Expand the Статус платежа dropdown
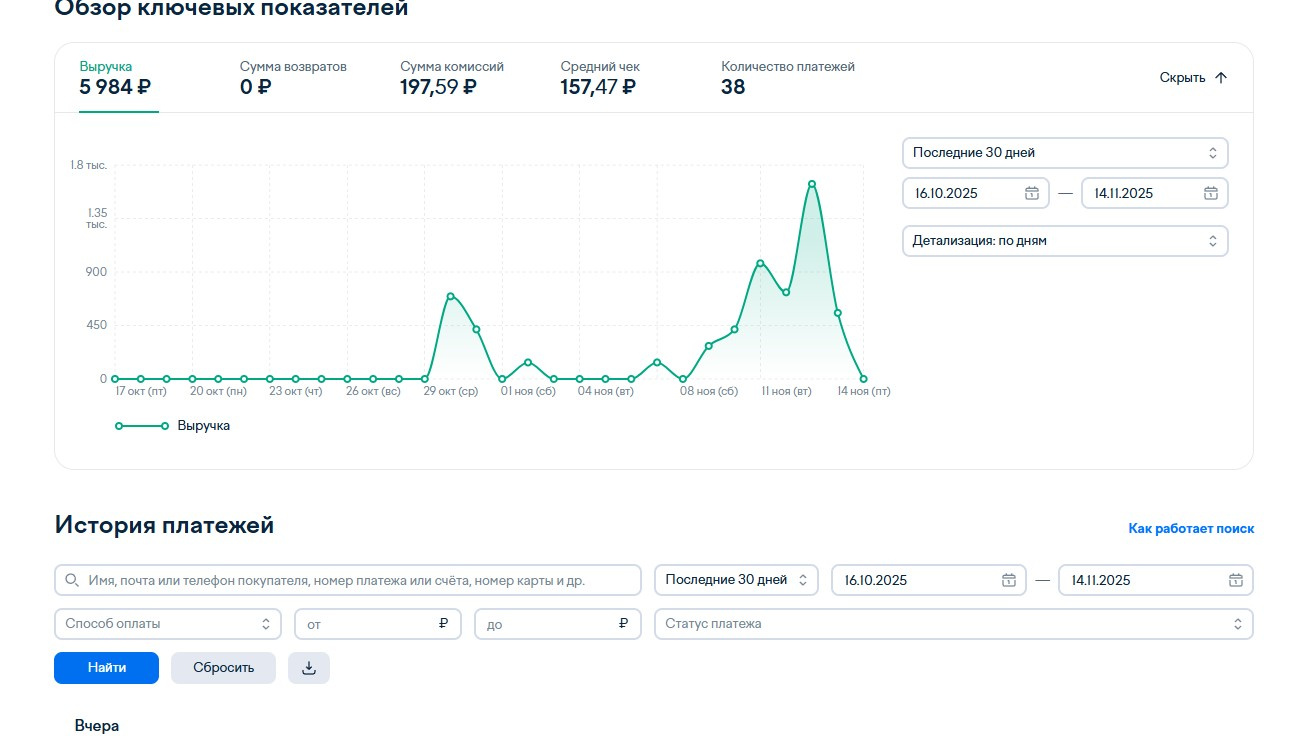 tap(953, 623)
